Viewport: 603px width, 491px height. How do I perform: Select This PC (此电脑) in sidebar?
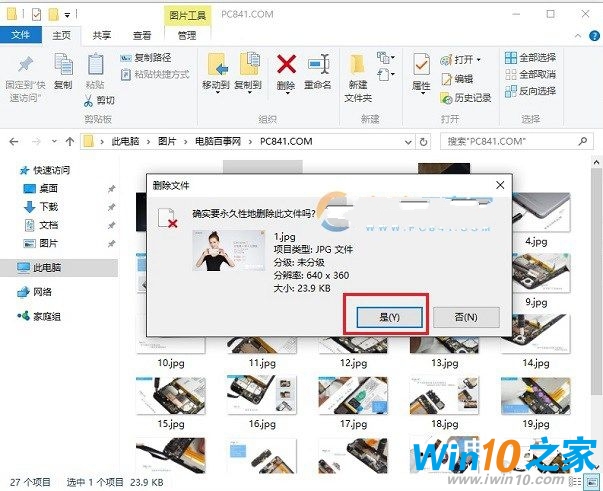click(x=59, y=268)
